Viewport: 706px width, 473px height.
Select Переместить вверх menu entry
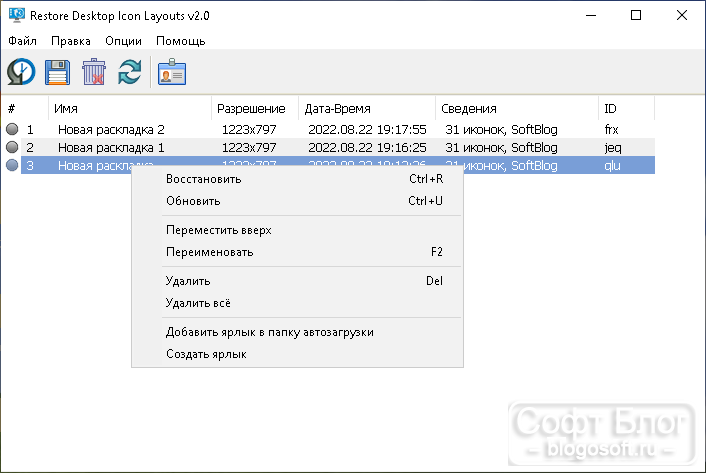click(297, 230)
